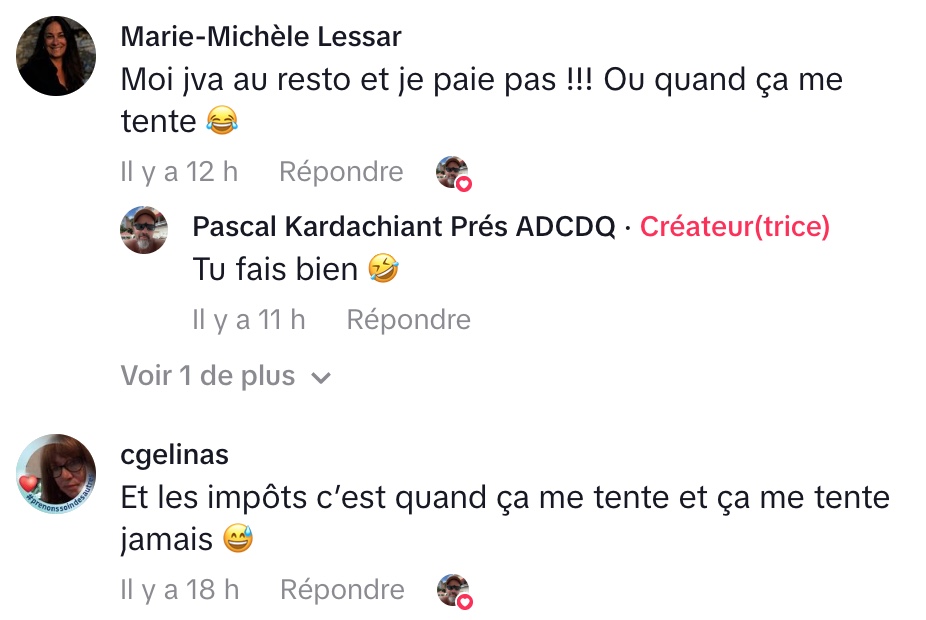The height and width of the screenshot is (620, 926).
Task: Open Marie-Michèle Lessar's profile name link
Action: [260, 37]
